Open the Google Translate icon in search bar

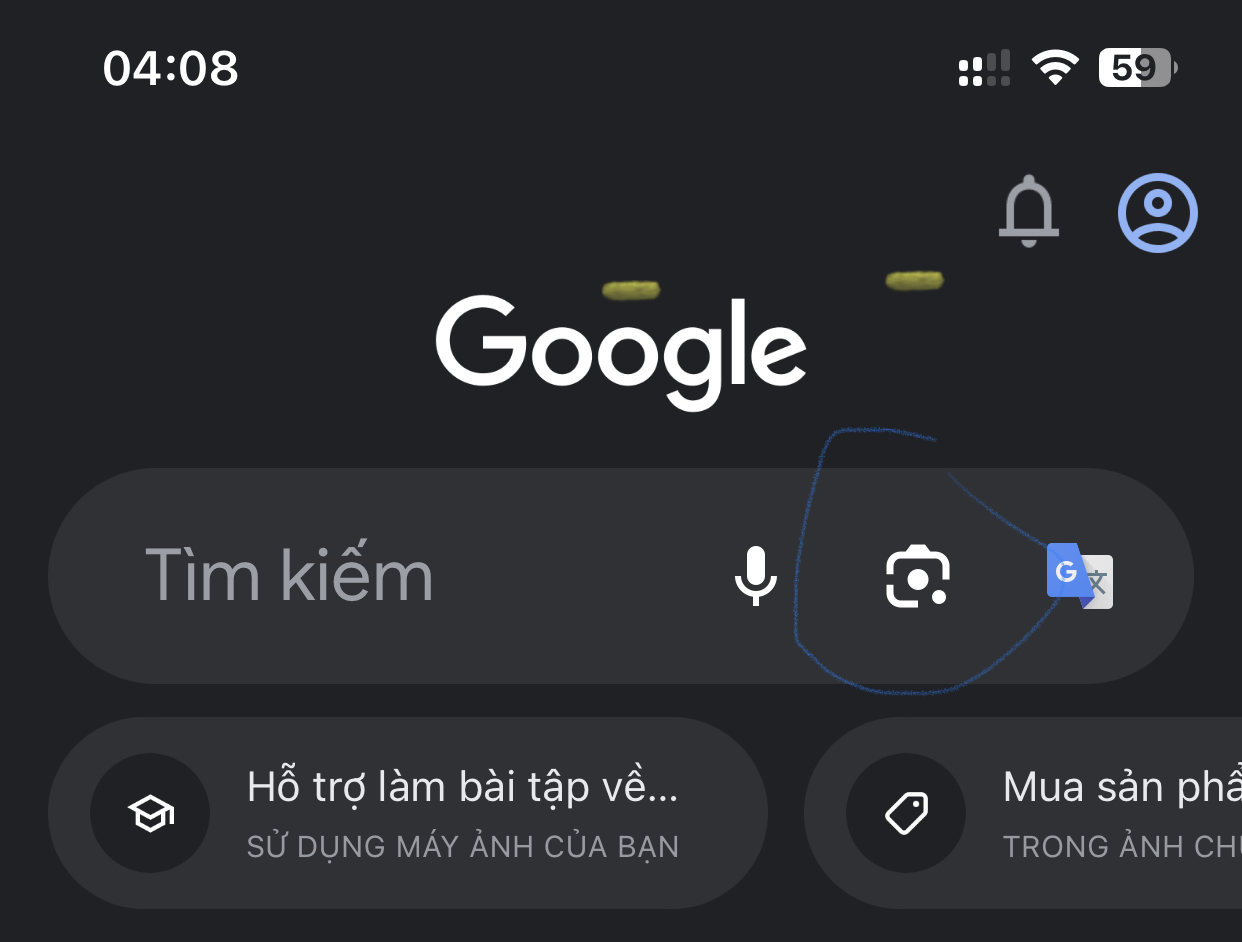coord(1080,576)
